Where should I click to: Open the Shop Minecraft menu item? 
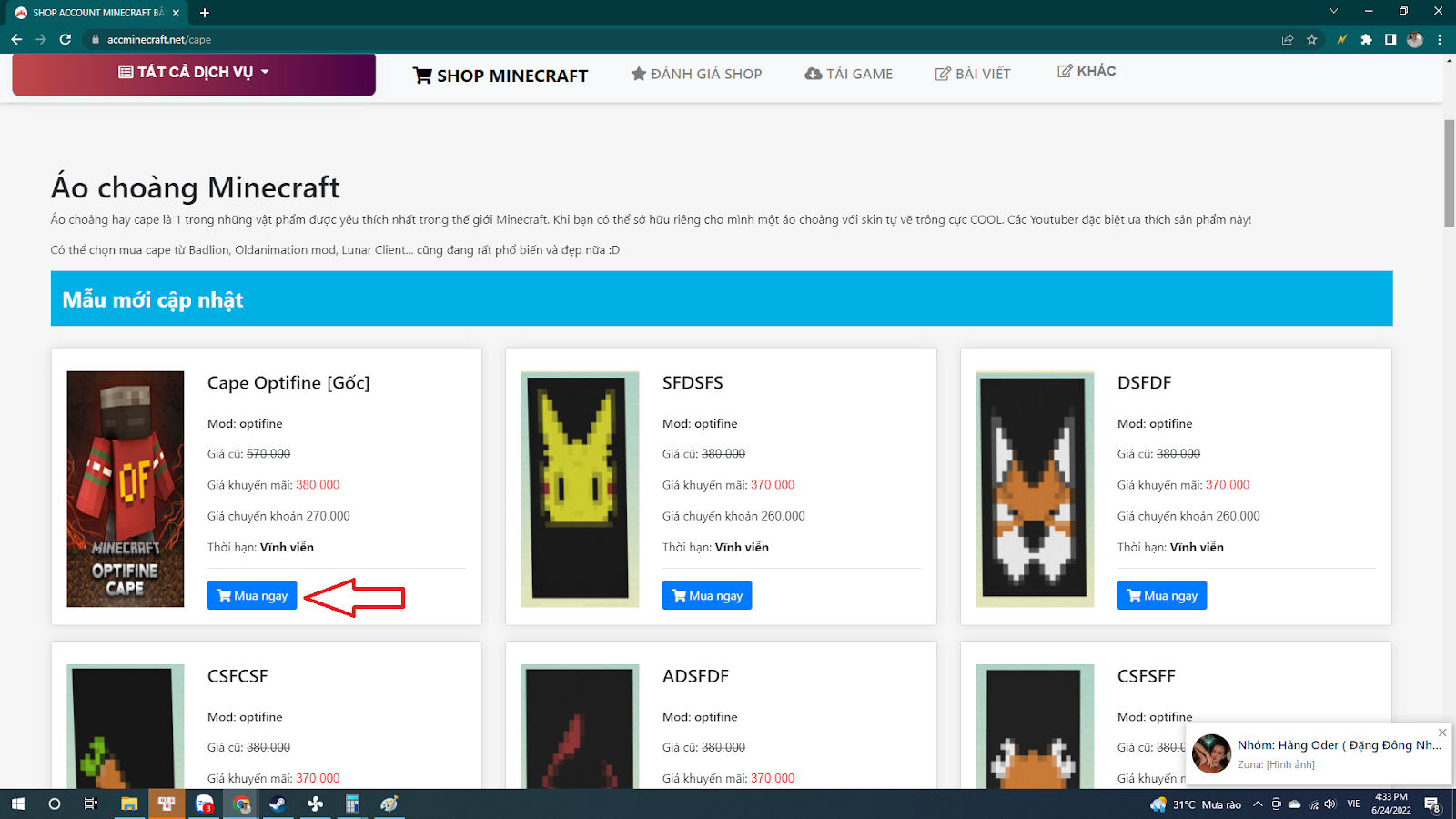coord(500,76)
